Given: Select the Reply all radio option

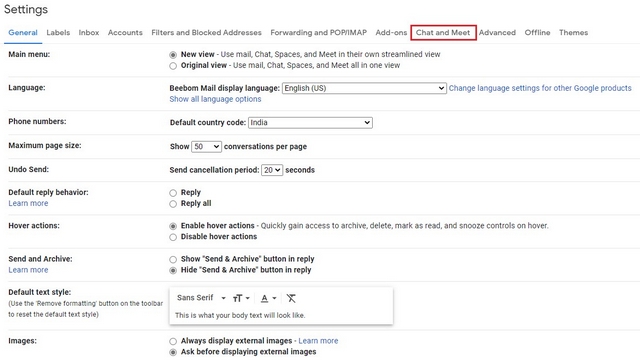Looking at the screenshot, I should [173, 204].
